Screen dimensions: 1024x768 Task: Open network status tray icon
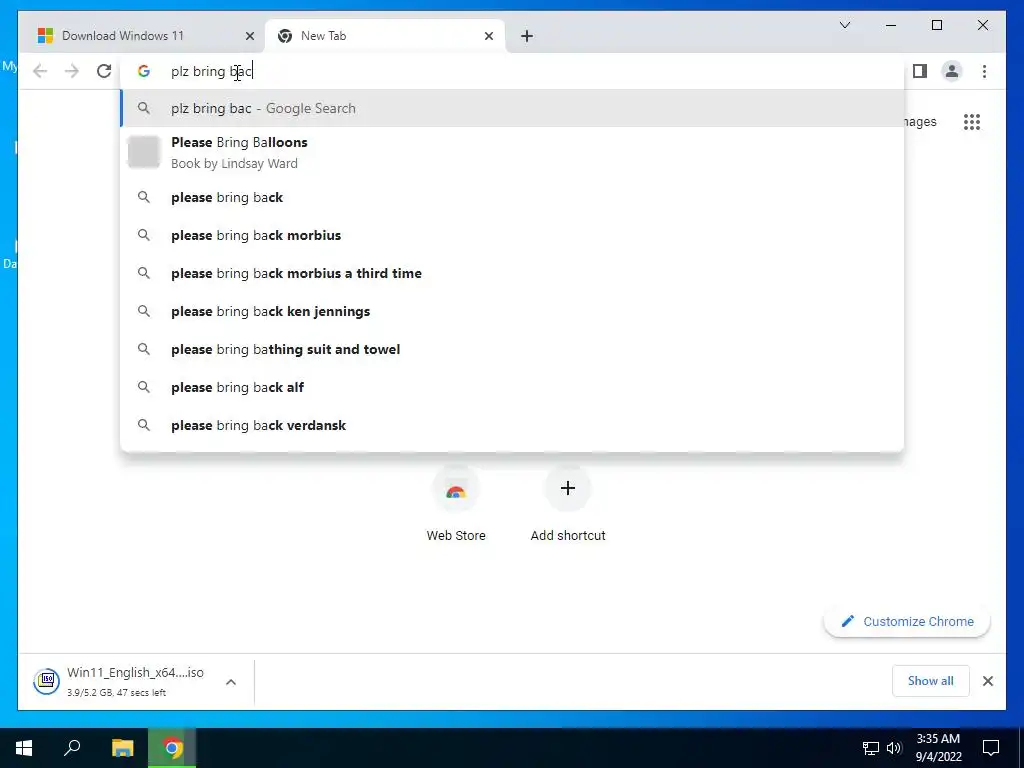point(871,748)
